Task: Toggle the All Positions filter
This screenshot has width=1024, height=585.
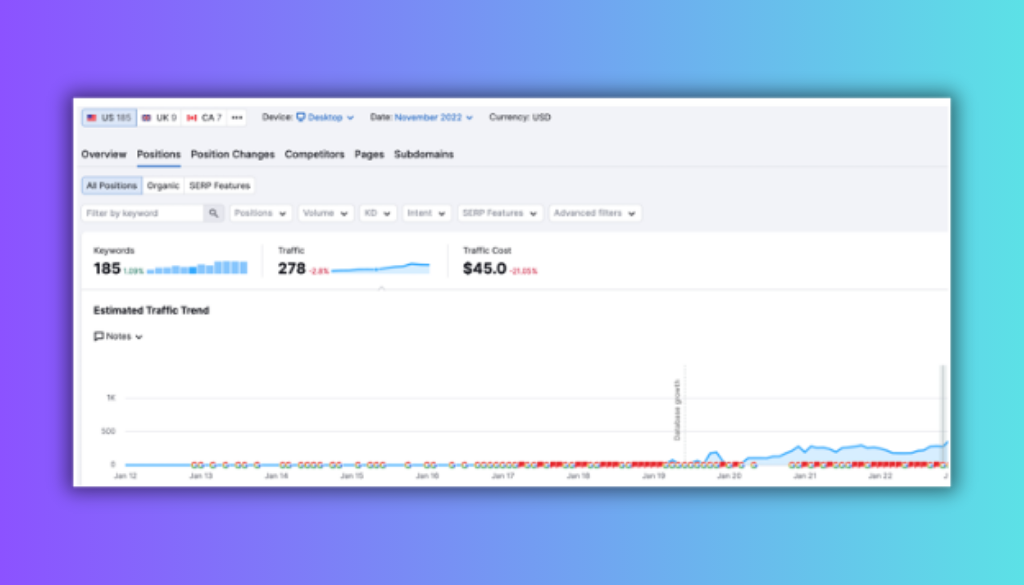Action: pos(111,186)
